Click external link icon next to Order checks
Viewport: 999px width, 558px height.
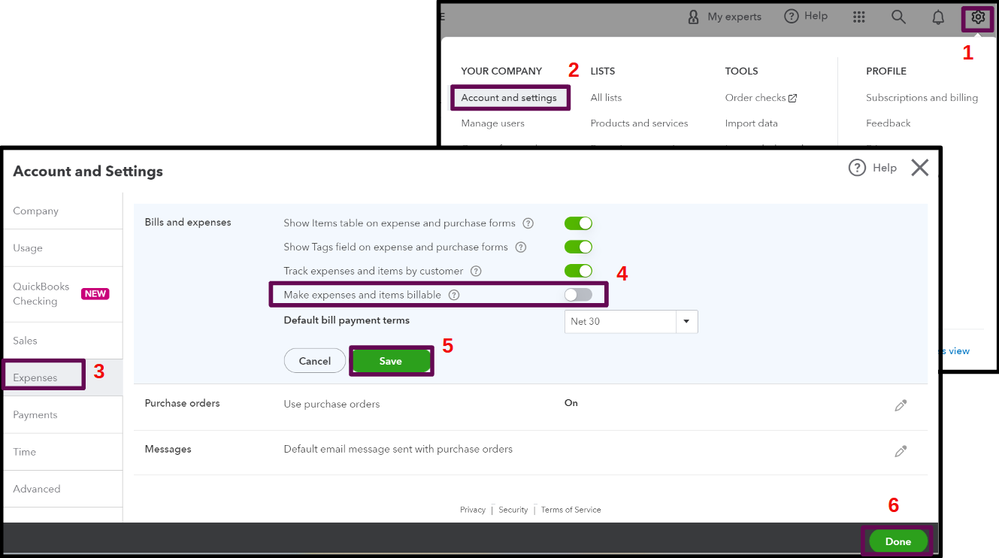click(793, 98)
